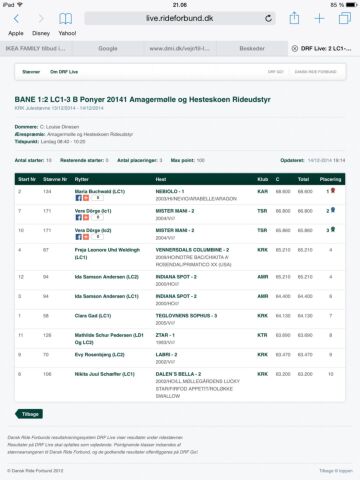Viewport: 360px width, 480px height.
Task: Close the DRF Live tab
Action: pyautogui.click(x=294, y=48)
